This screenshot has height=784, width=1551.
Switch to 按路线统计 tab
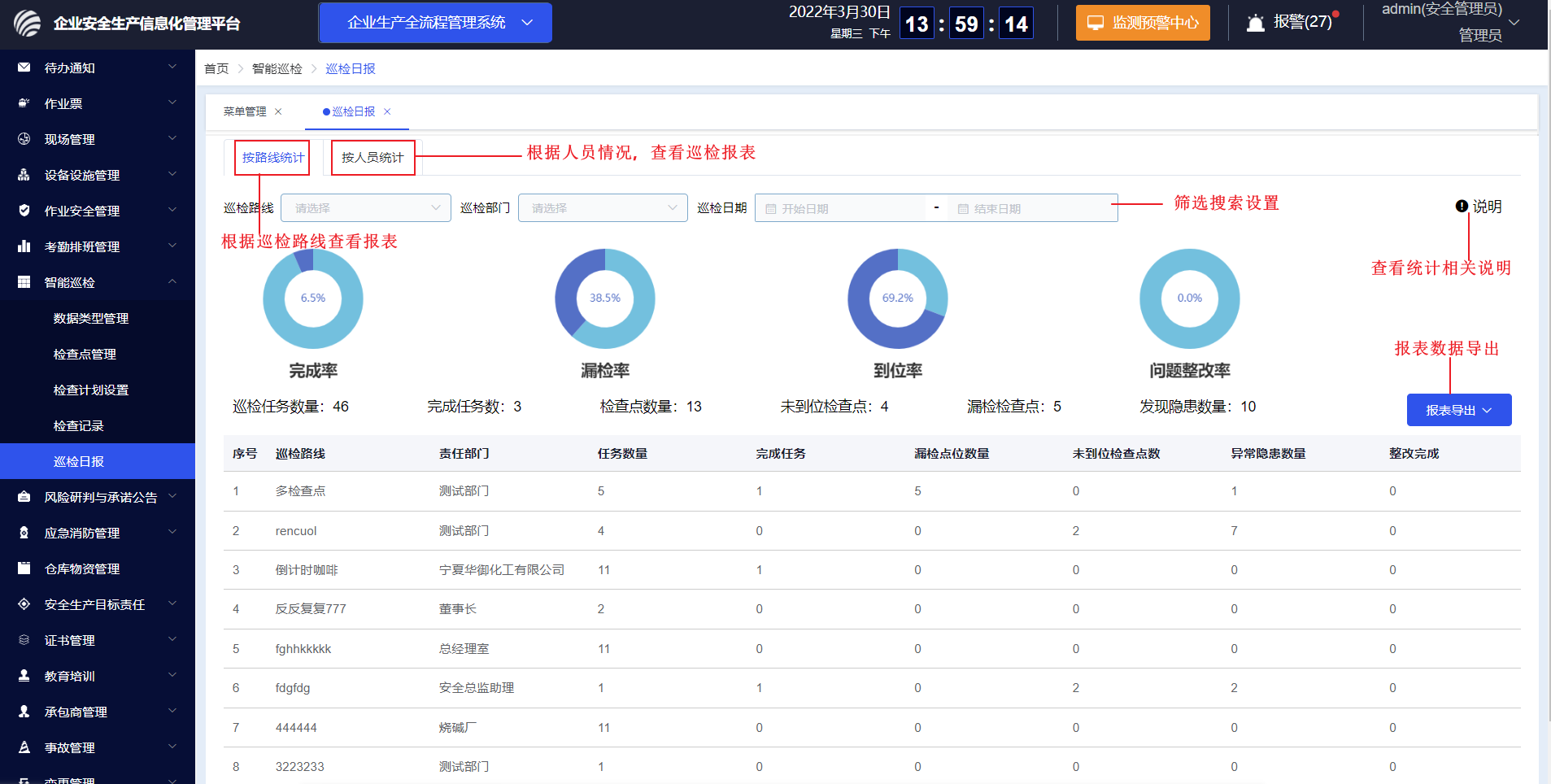(272, 158)
